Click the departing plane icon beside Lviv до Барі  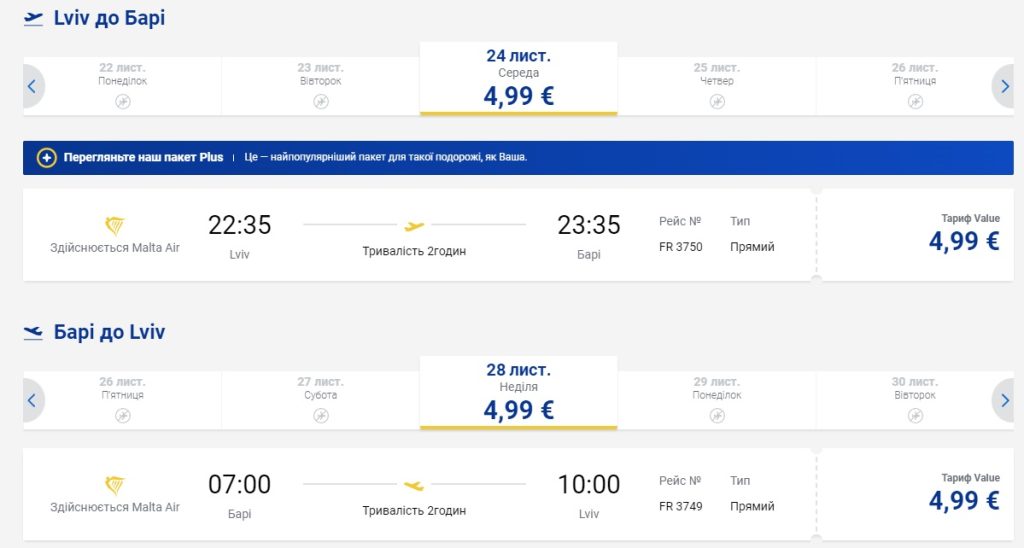(x=34, y=18)
